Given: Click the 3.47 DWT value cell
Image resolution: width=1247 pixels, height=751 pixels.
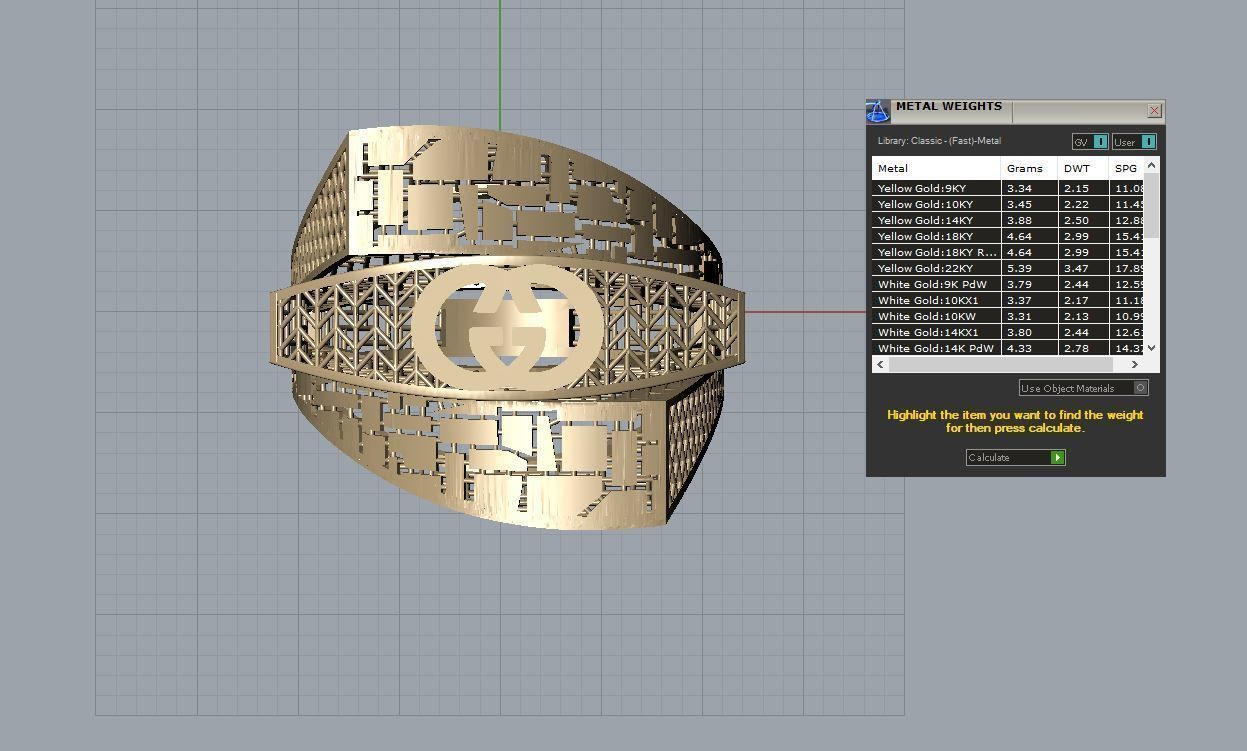Looking at the screenshot, I should tap(1083, 268).
